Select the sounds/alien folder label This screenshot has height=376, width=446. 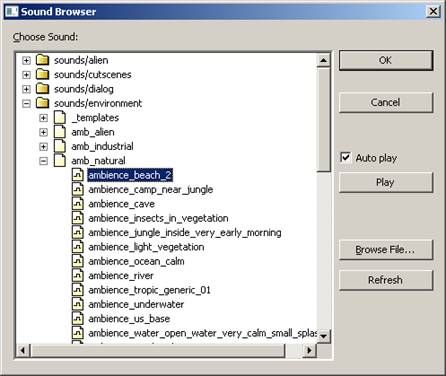click(x=81, y=60)
